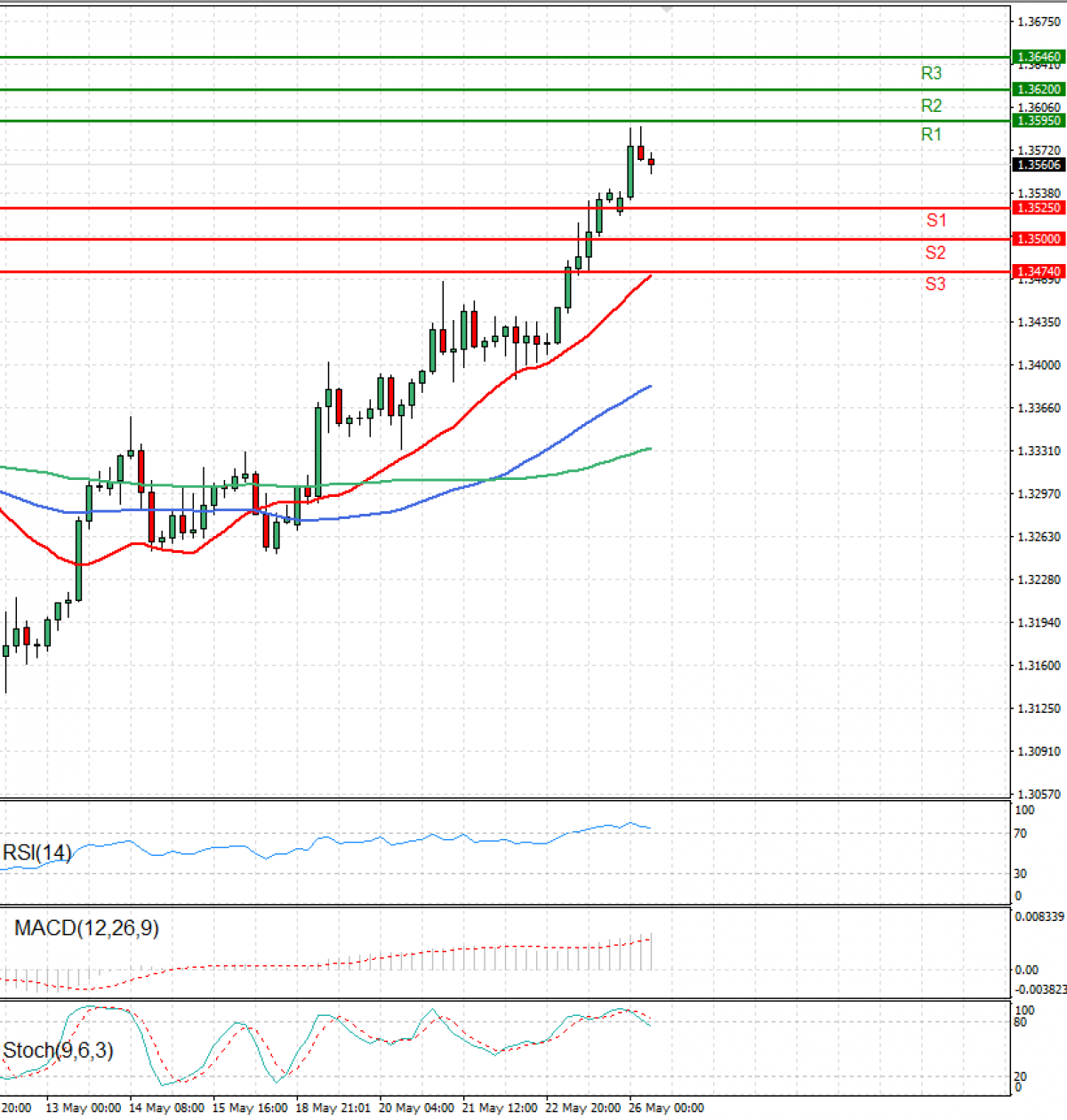The height and width of the screenshot is (1120, 1067).
Task: Click the green 1.35950 price tag
Action: tap(1037, 122)
